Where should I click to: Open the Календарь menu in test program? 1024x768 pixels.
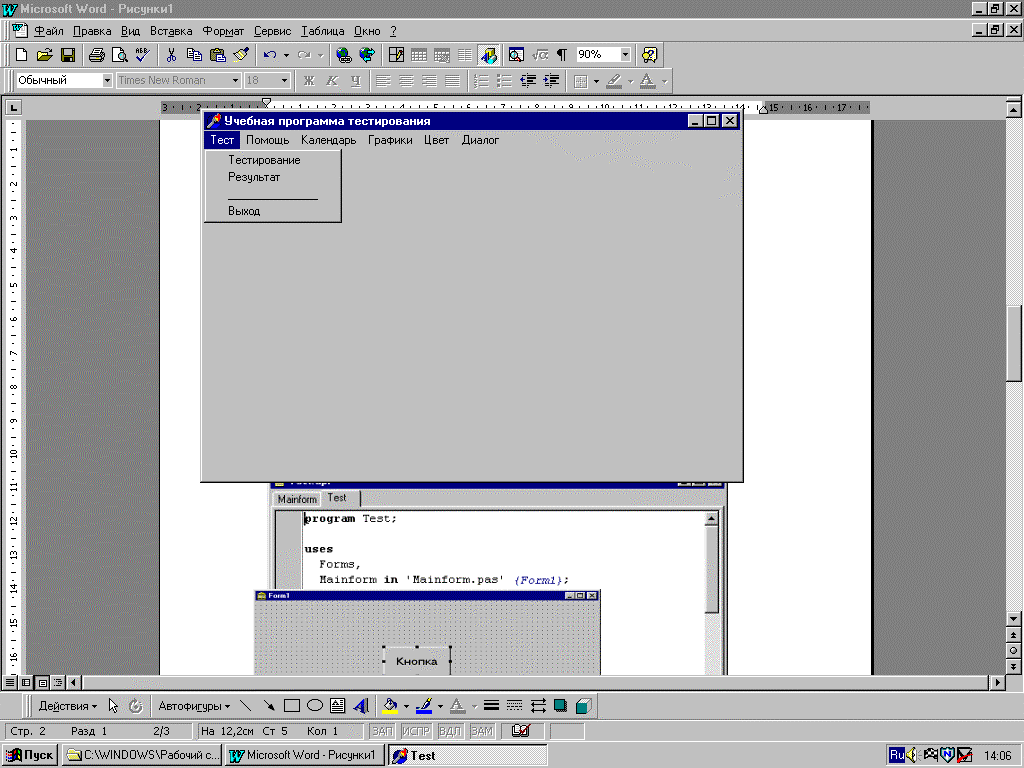pos(328,140)
